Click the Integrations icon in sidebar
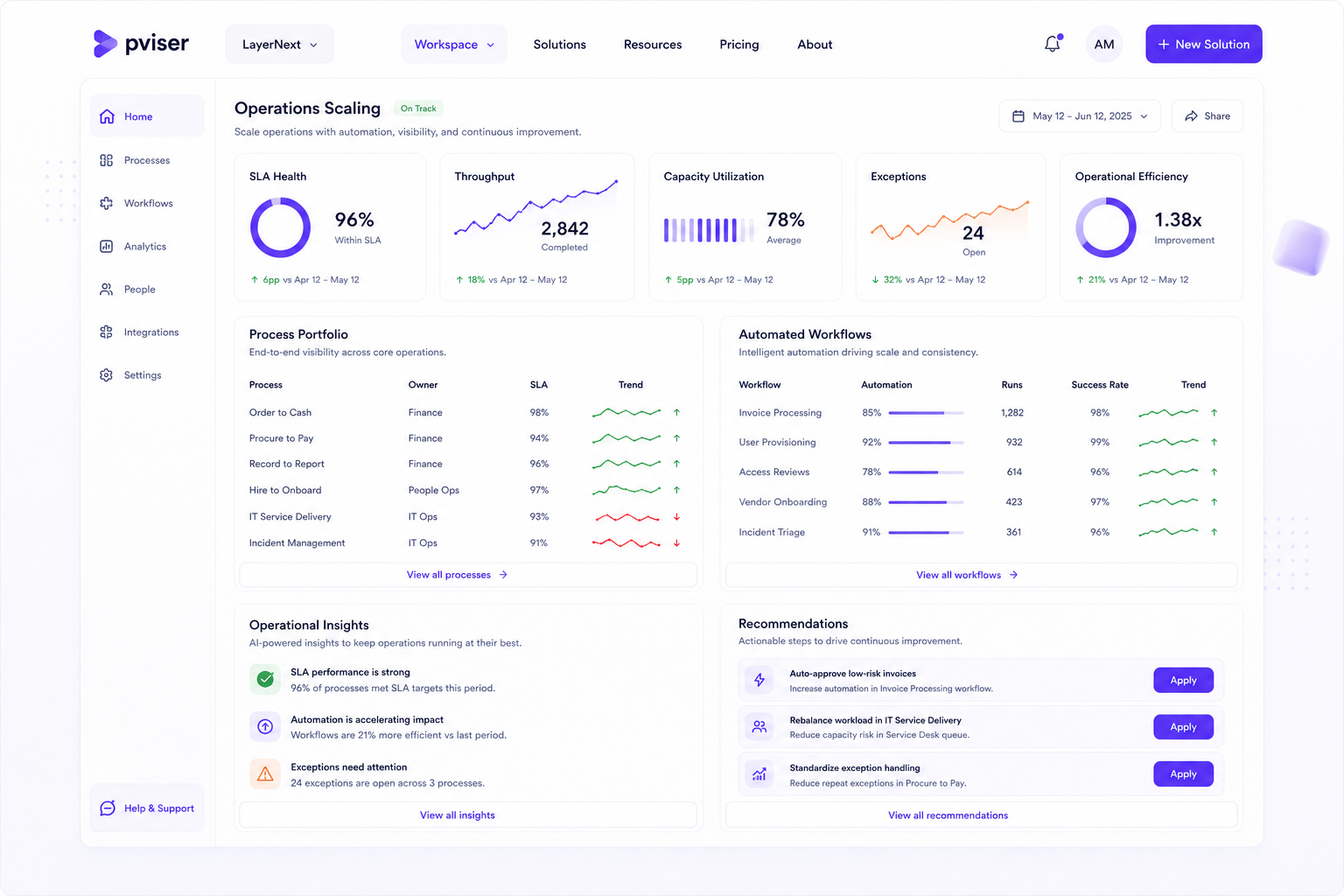The width and height of the screenshot is (1344, 896). pos(107,332)
